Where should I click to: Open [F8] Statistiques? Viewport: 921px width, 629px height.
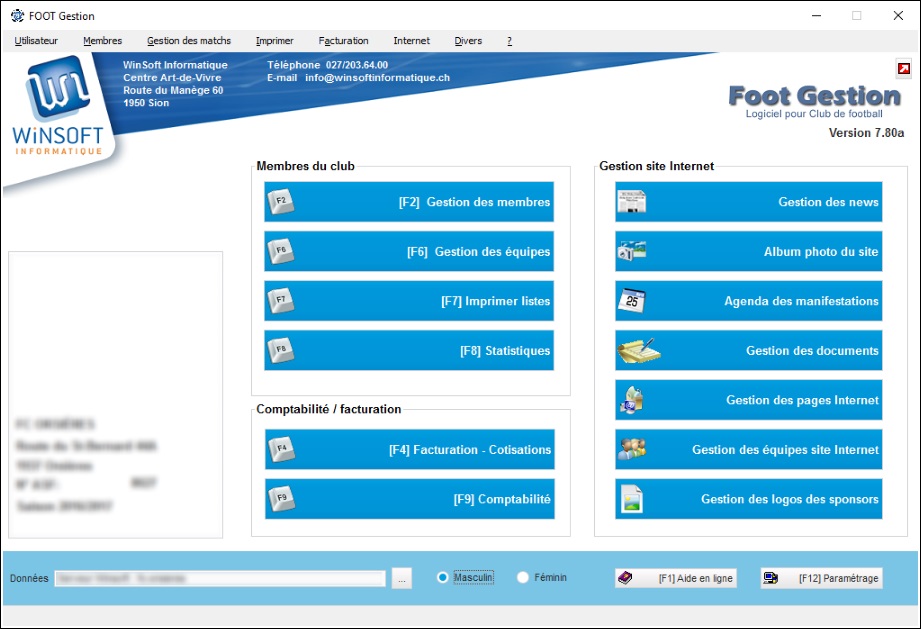[409, 351]
